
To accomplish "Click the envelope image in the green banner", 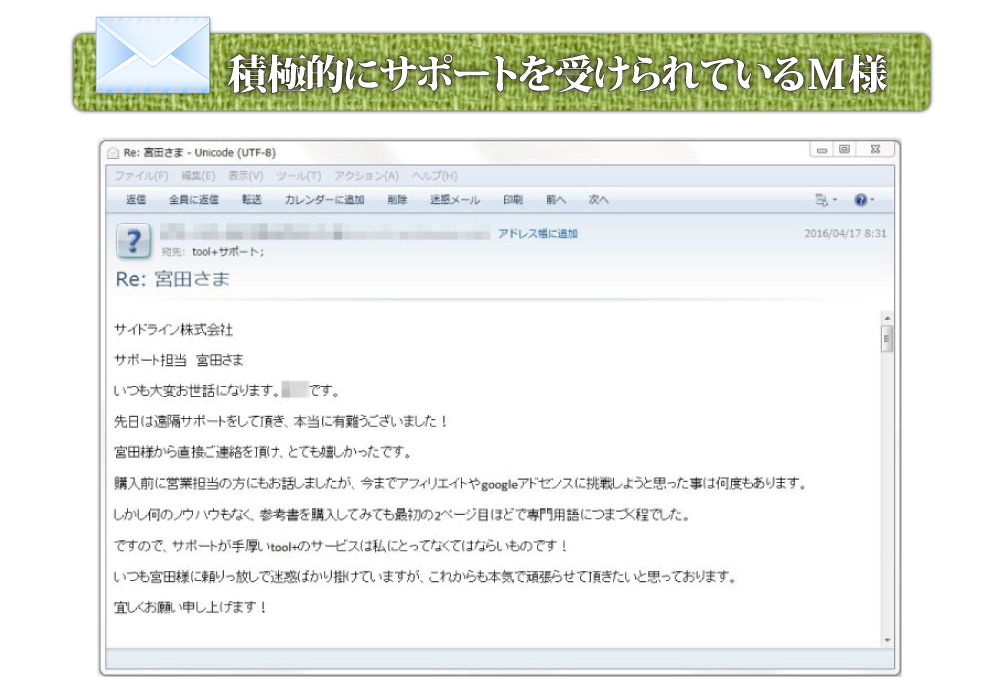I will click(x=153, y=55).
